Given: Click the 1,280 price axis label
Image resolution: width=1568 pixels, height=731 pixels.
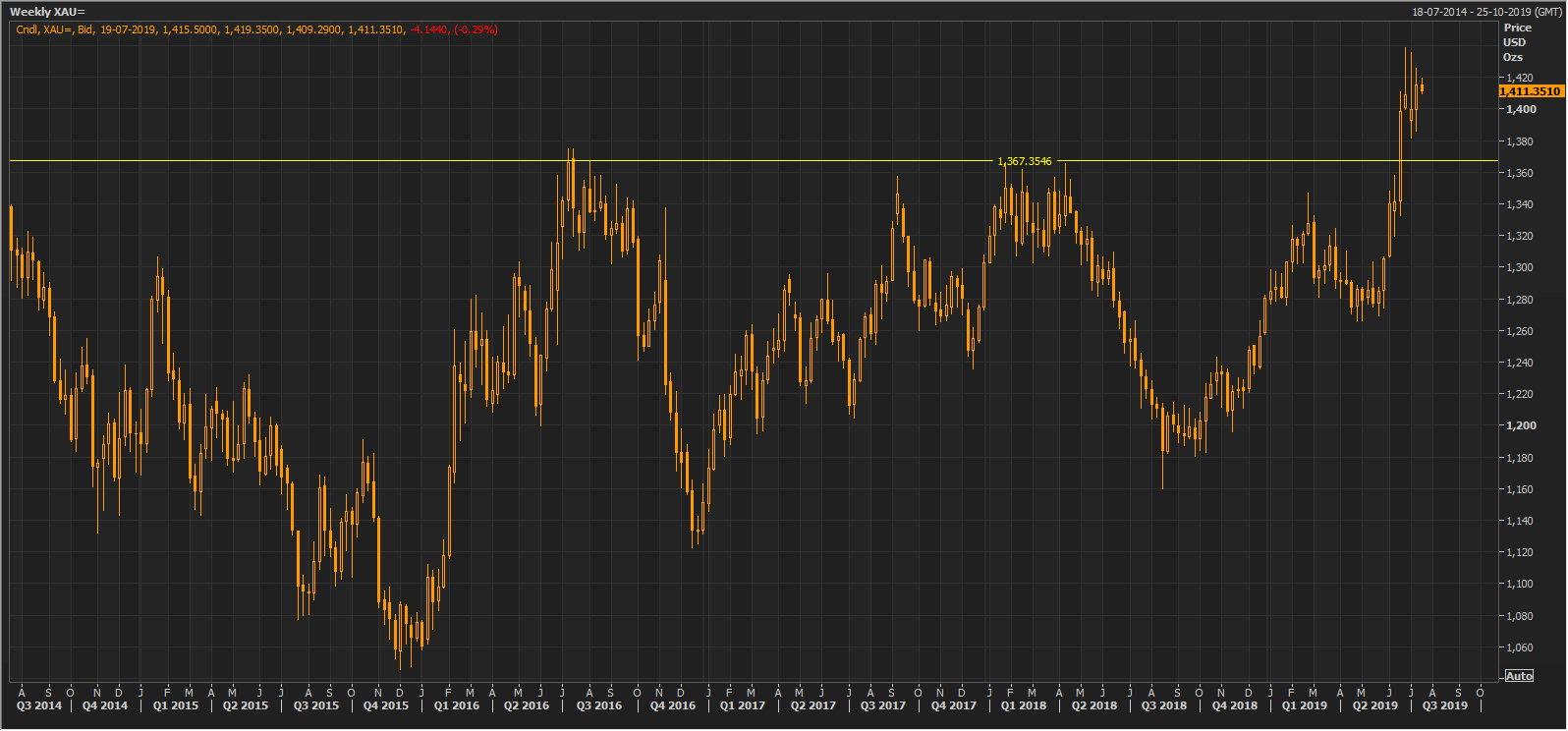Looking at the screenshot, I should pos(1520,300).
